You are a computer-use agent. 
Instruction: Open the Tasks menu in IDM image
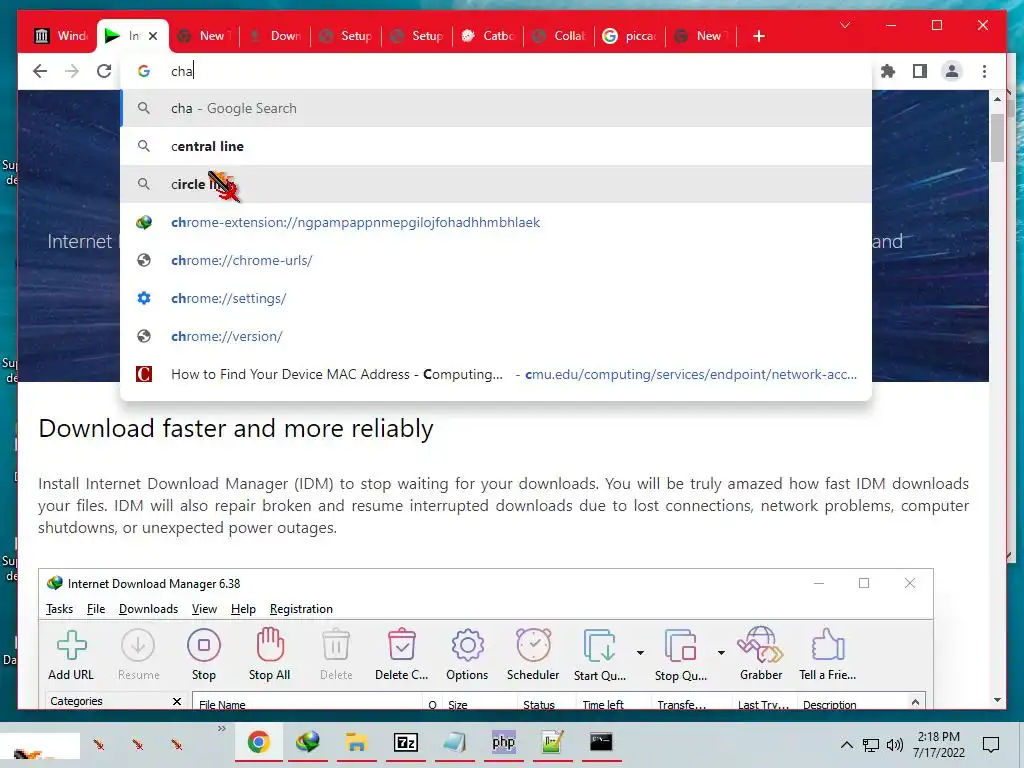tap(59, 609)
